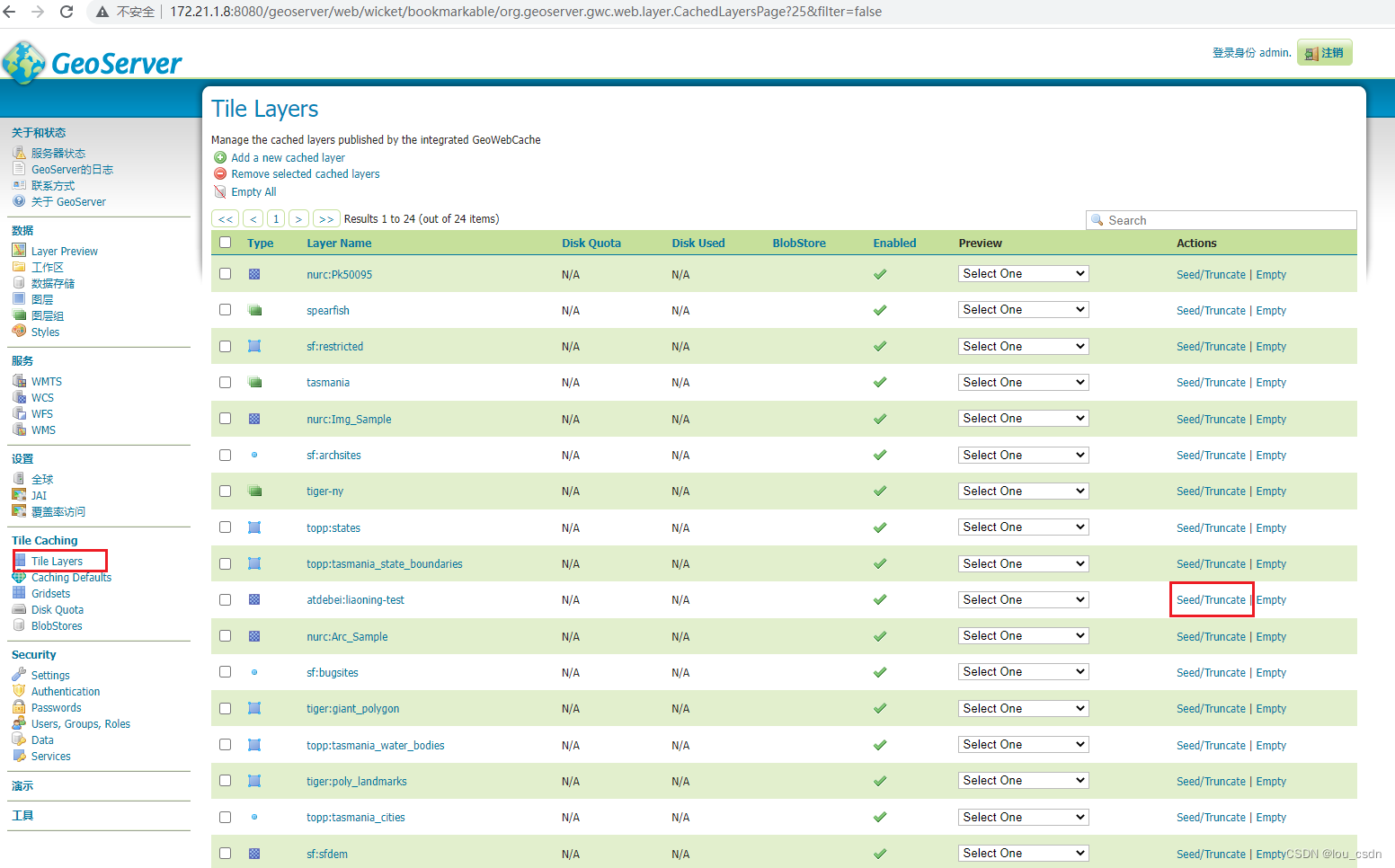
Task: Click raster type icon for nurc:Pk50095
Action: (254, 274)
